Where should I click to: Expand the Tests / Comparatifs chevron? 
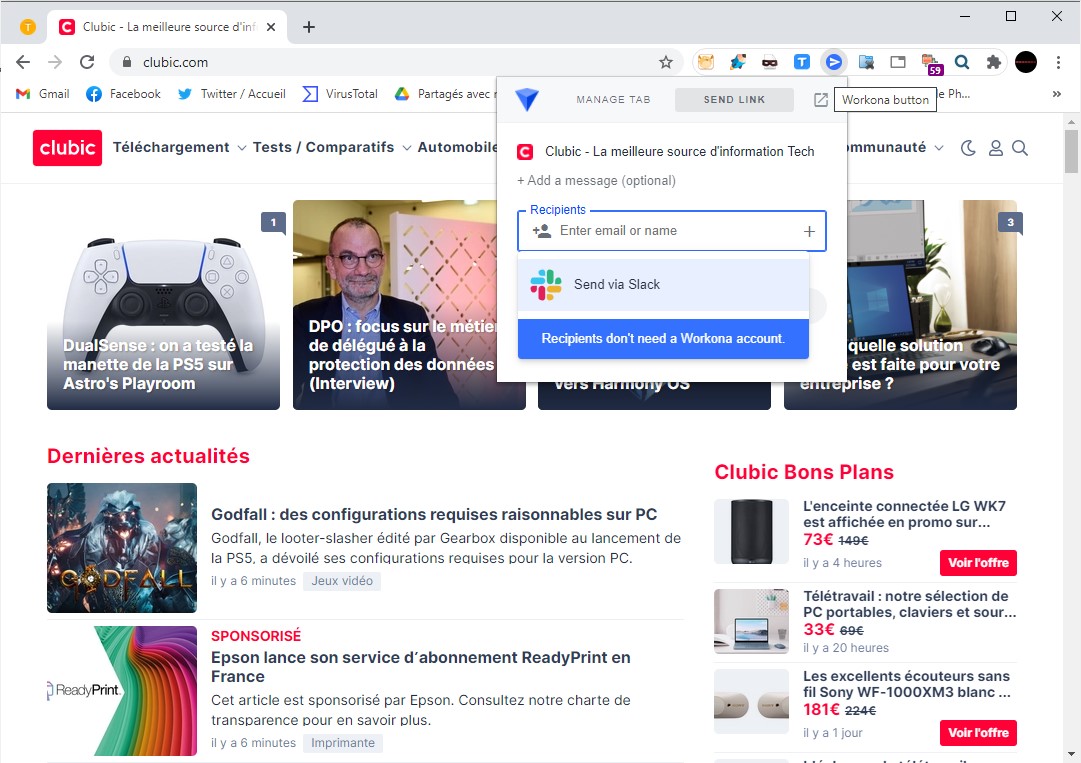tap(407, 148)
